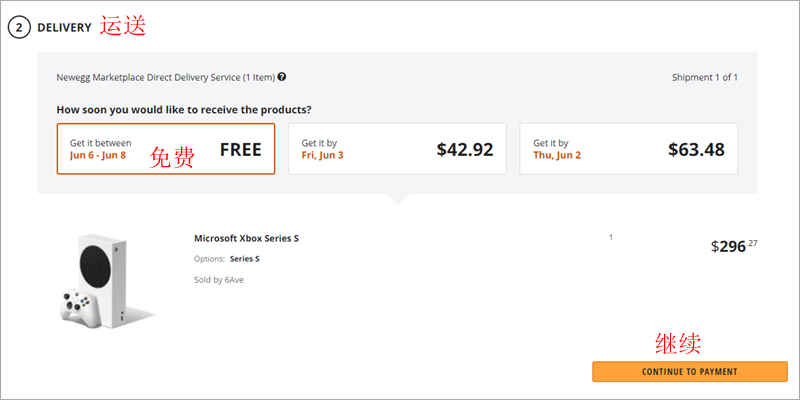Click the red 继续 annotation above the button
Screen dimensions: 800x400
pos(677,343)
